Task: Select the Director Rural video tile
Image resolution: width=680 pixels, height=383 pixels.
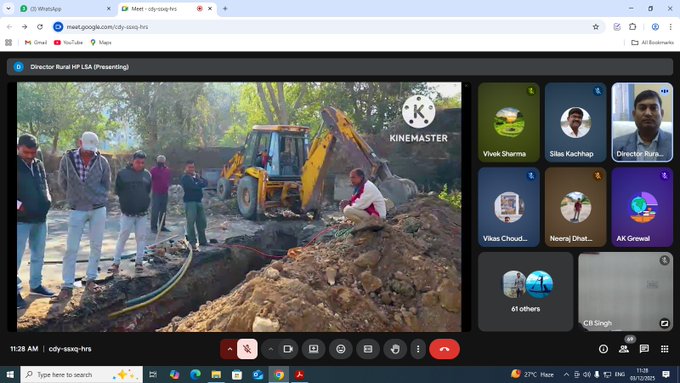Action: pyautogui.click(x=642, y=122)
